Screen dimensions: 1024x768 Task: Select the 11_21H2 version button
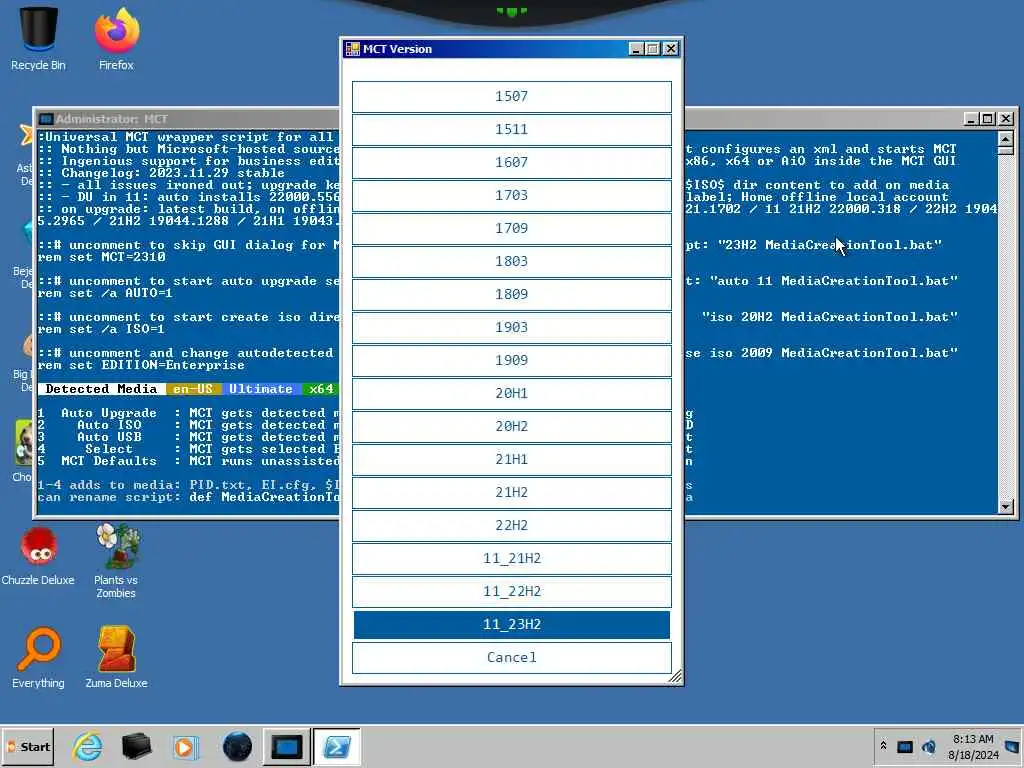coord(511,558)
